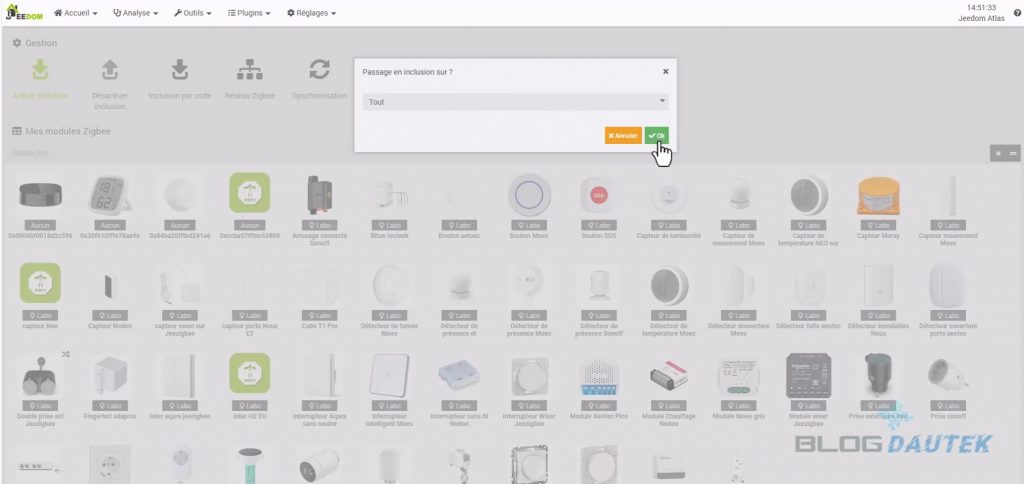This screenshot has width=1024, height=484.
Task: Select the Bouton SOS device thumbnail
Action: point(599,194)
